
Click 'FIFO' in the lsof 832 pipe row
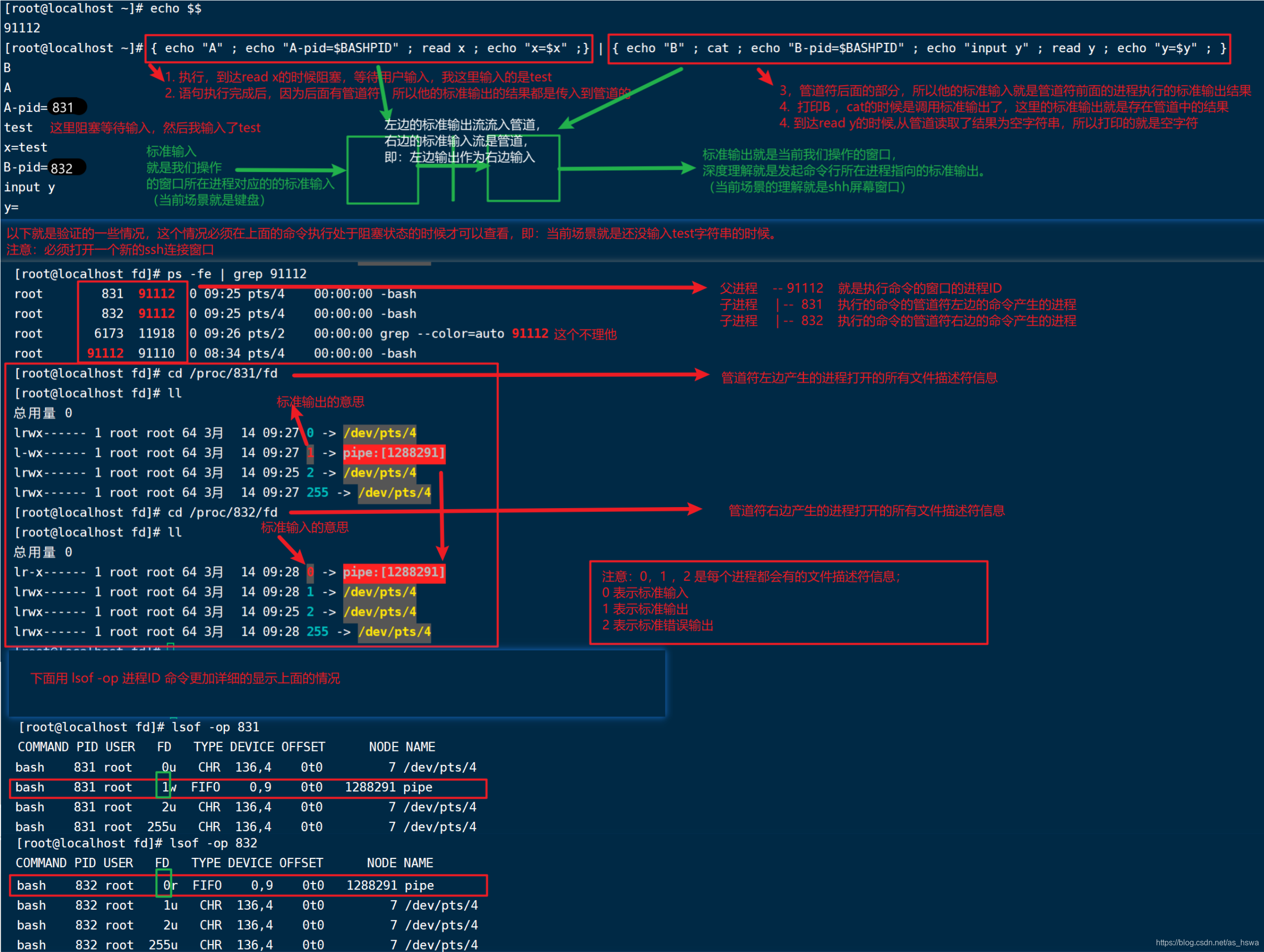pos(207,886)
